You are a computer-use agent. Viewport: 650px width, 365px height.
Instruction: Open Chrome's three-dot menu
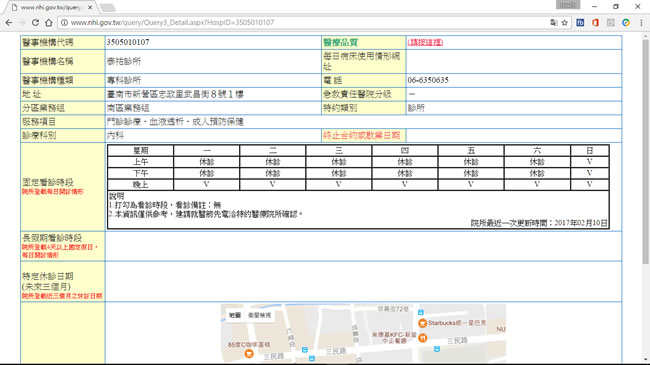[x=641, y=22]
